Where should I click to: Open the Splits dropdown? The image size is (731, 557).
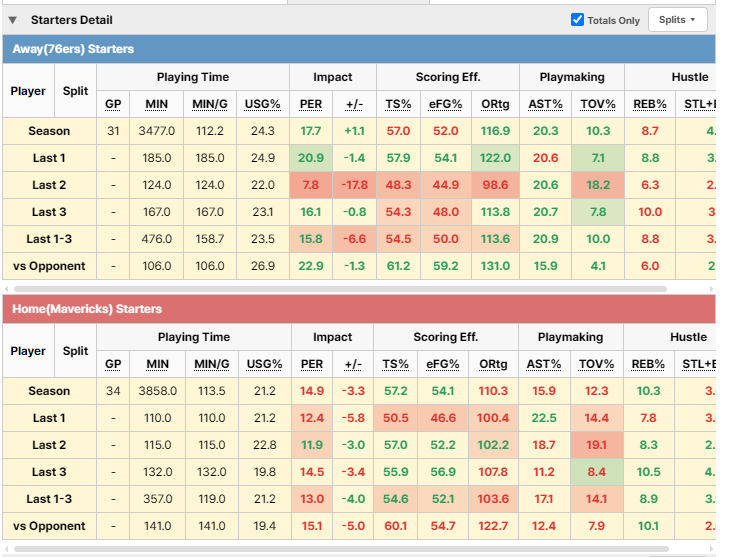[x=677, y=20]
